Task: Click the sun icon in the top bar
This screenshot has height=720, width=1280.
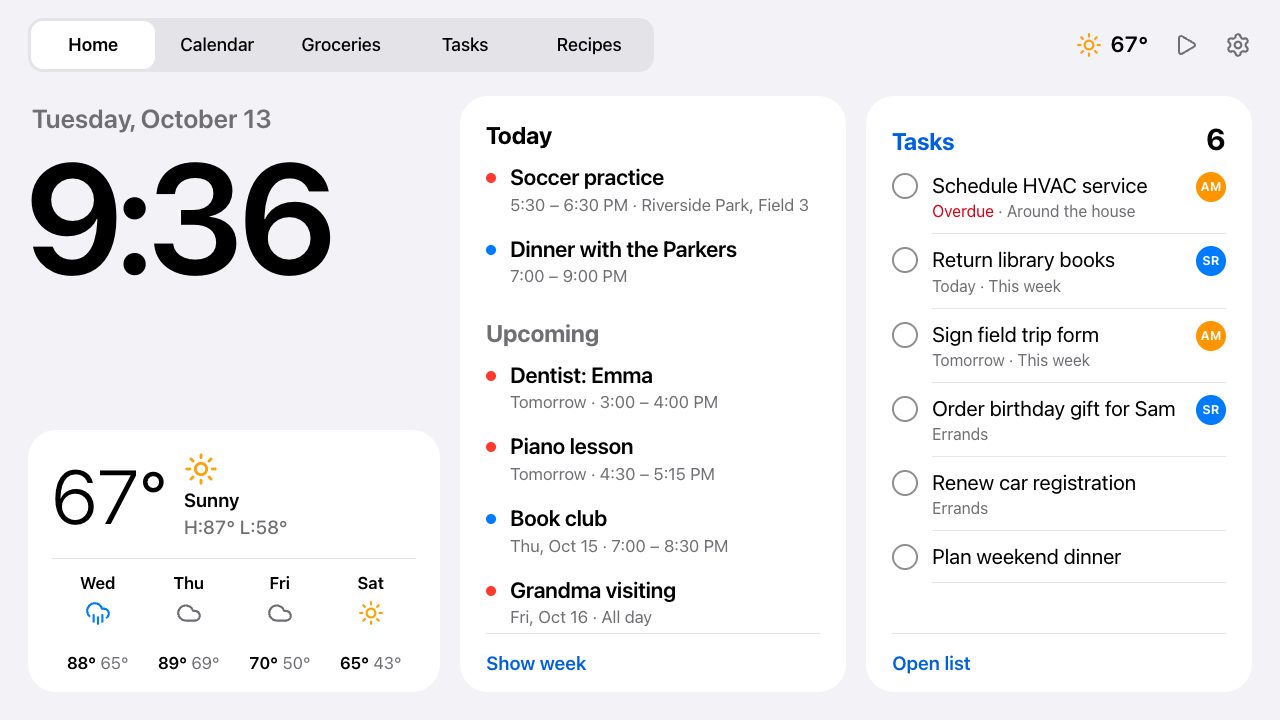Action: tap(1089, 45)
